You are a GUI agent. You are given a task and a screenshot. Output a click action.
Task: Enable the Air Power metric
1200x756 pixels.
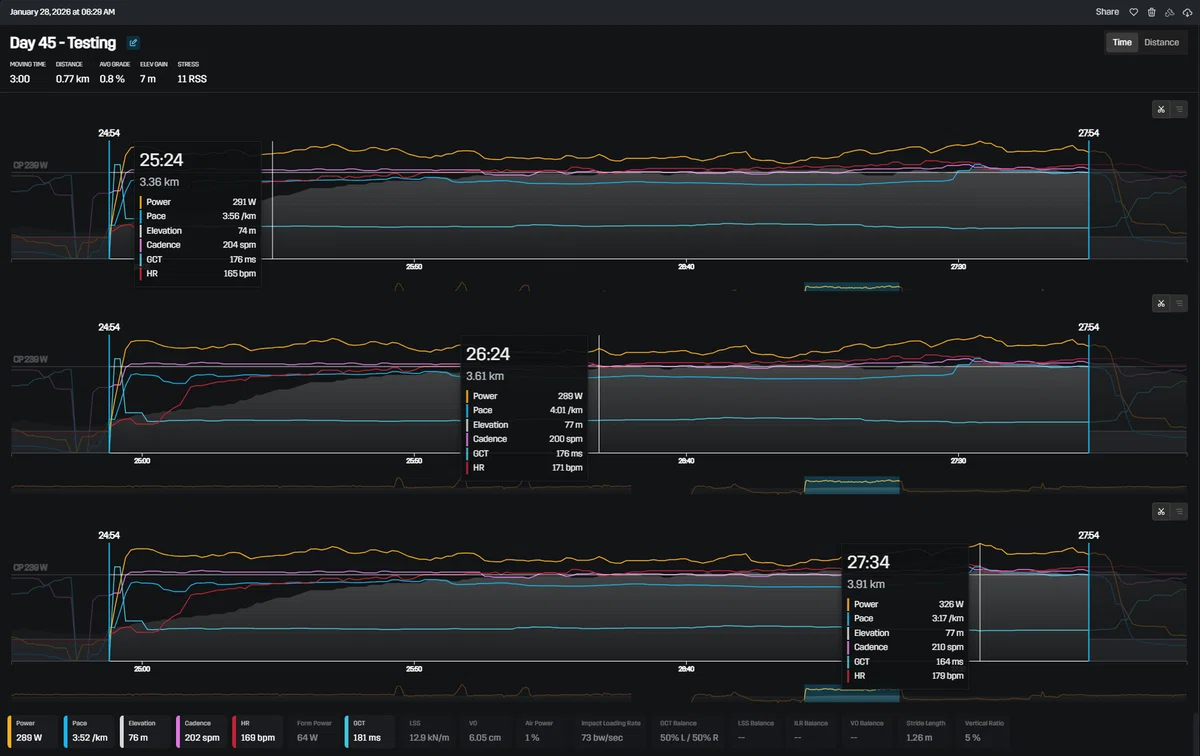pyautogui.click(x=540, y=731)
